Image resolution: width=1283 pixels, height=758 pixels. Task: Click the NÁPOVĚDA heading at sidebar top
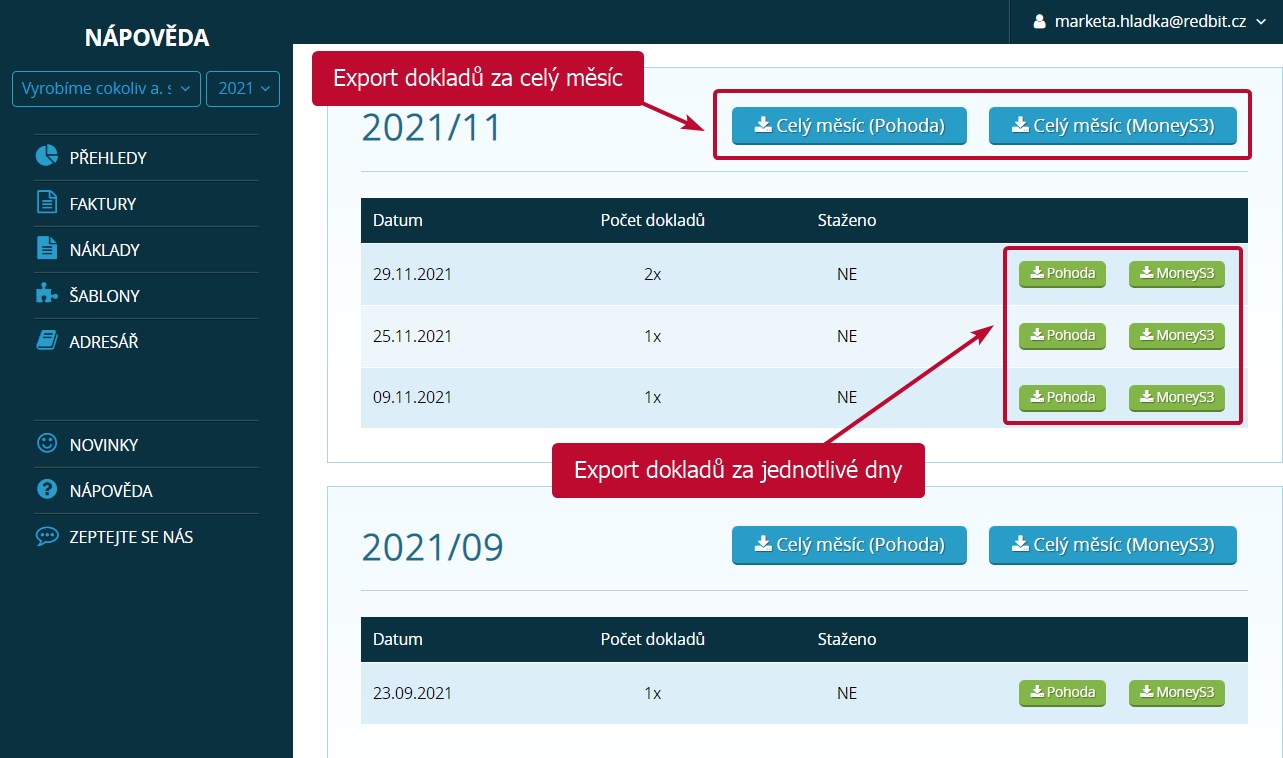point(147,39)
